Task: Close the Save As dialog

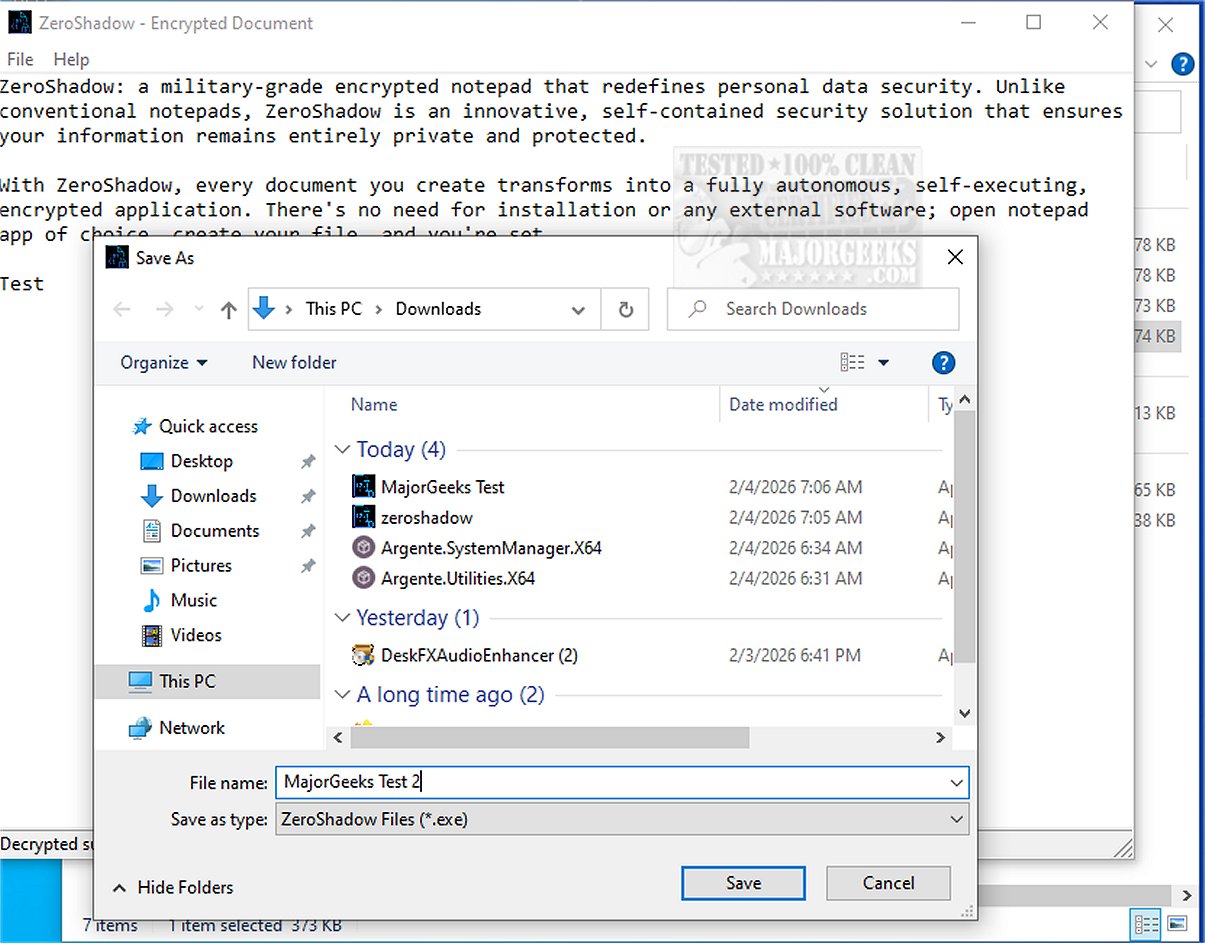Action: pos(955,258)
